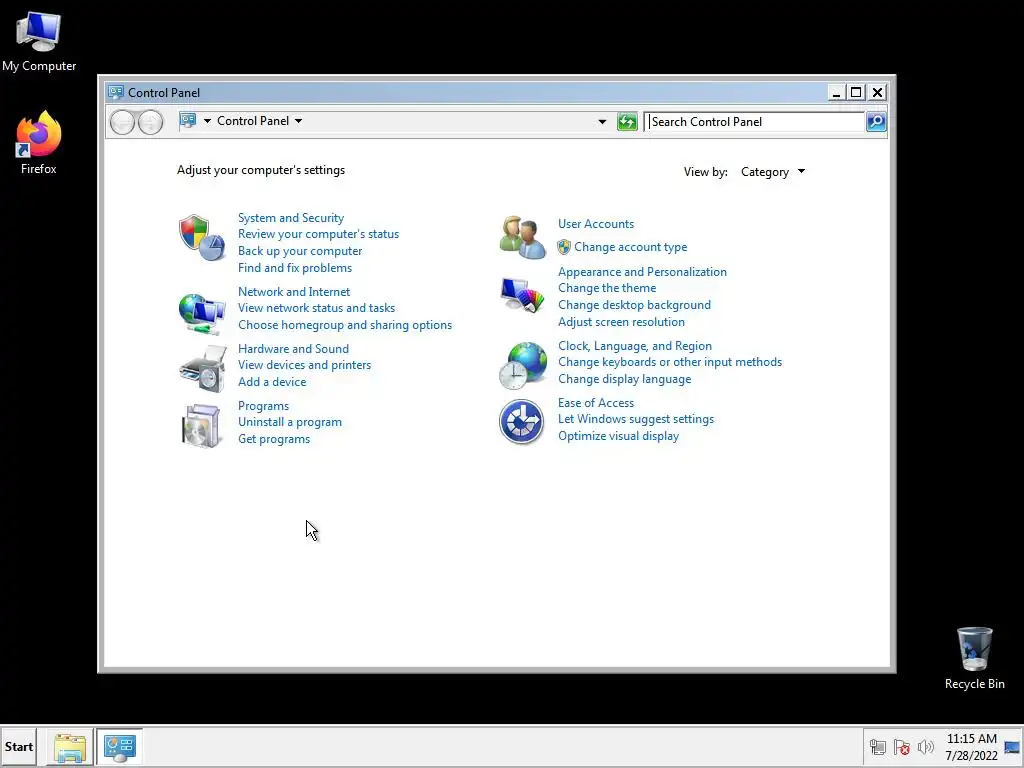Click Add a device link
This screenshot has height=768, width=1024.
click(272, 382)
